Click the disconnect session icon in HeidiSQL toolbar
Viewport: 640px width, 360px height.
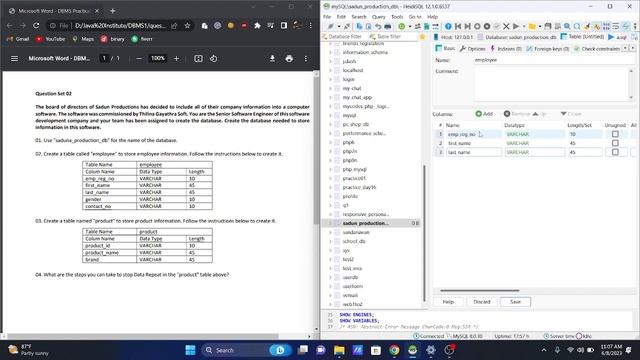pos(347,26)
